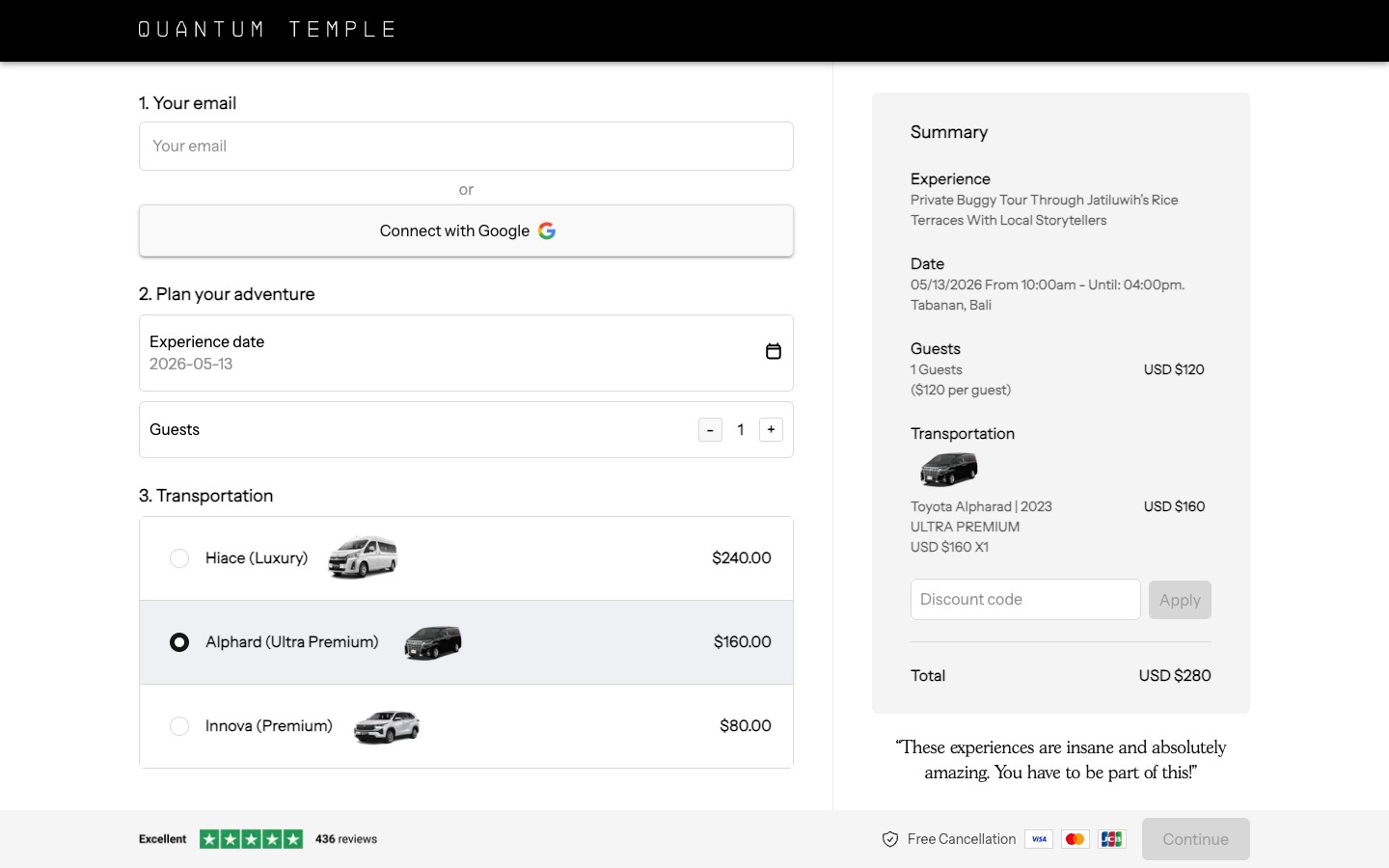The height and width of the screenshot is (868, 1389).
Task: Click Toyota Alphard | 2023 text
Action: coord(981,506)
